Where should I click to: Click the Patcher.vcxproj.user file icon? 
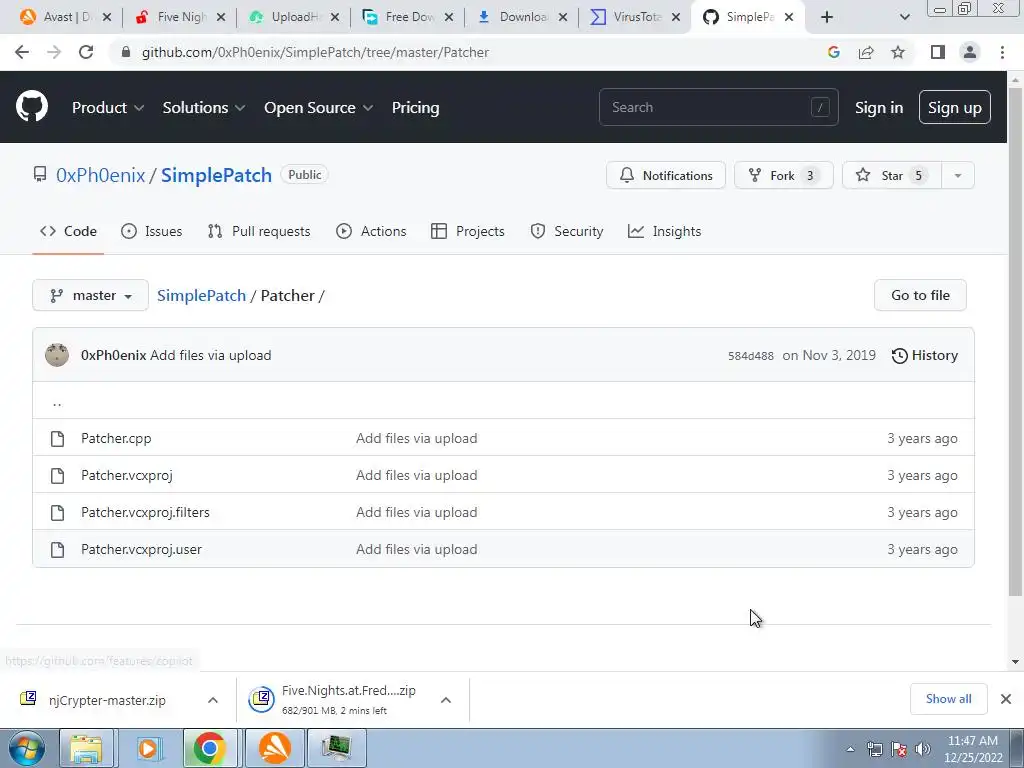point(57,549)
